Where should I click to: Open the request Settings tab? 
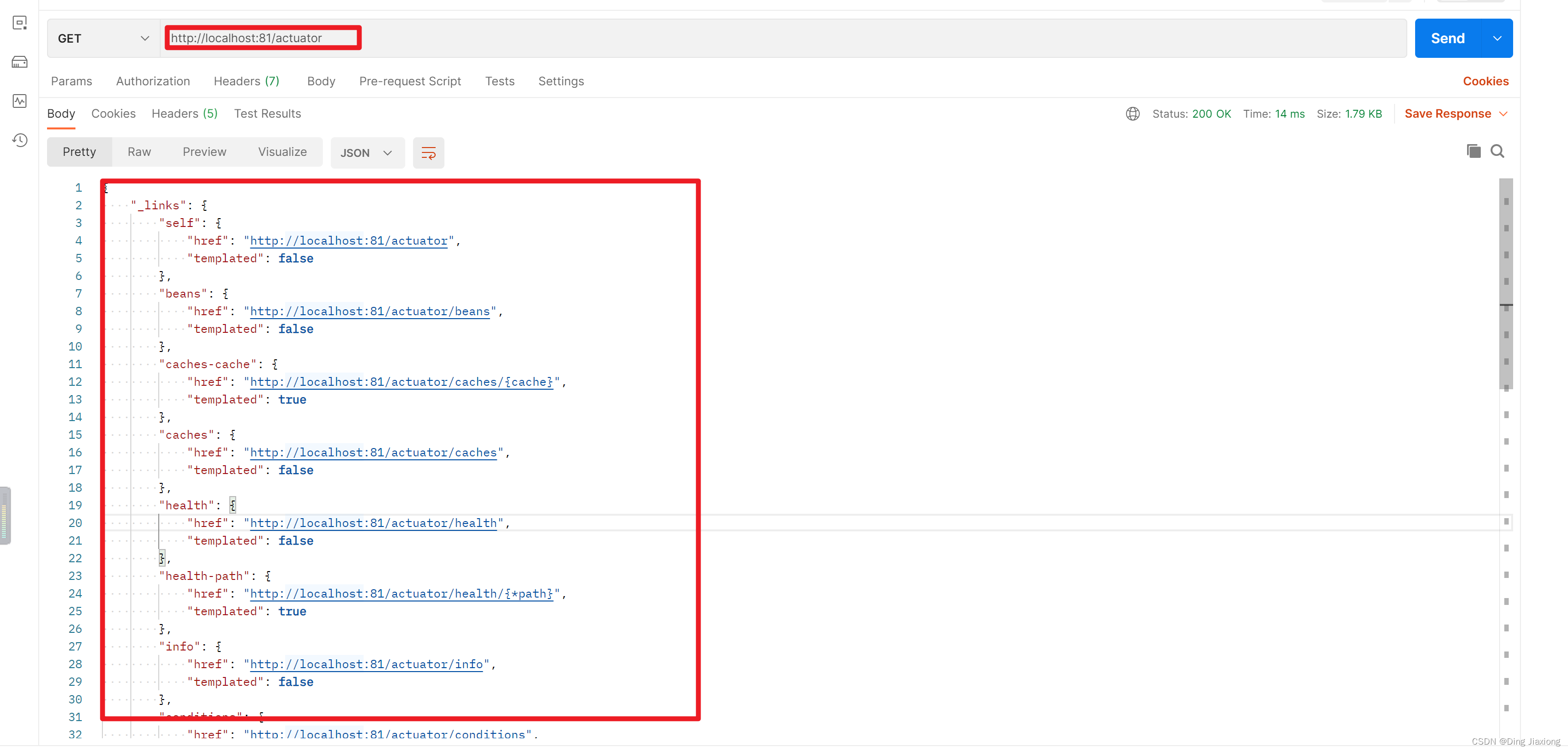point(561,81)
